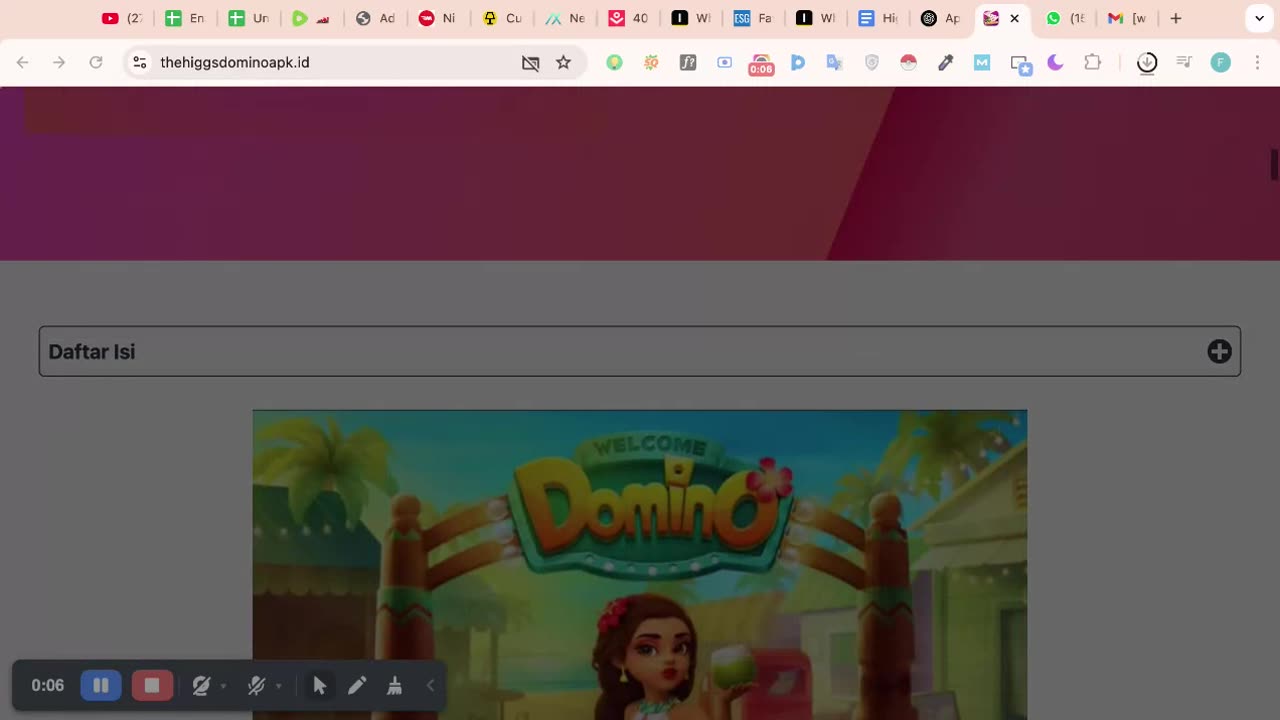Open the Domino welcome banner image
This screenshot has width=1280, height=720.
(x=640, y=565)
